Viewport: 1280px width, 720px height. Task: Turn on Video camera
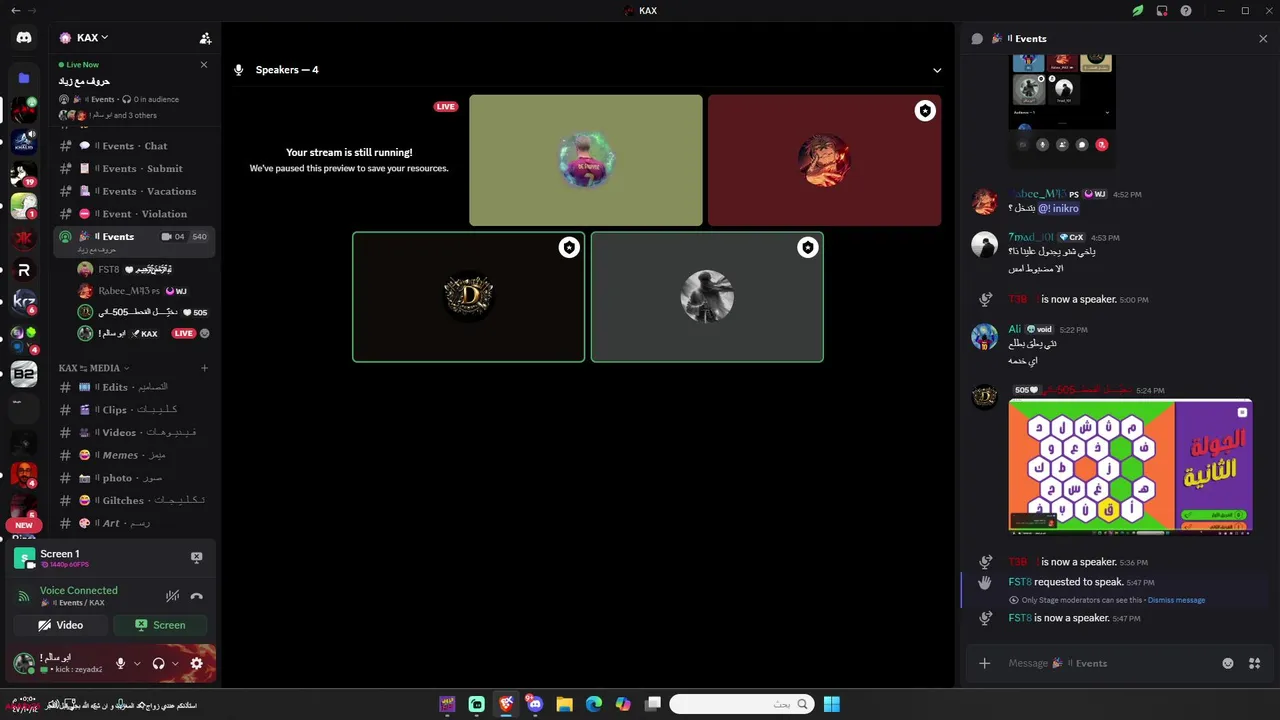coord(61,625)
